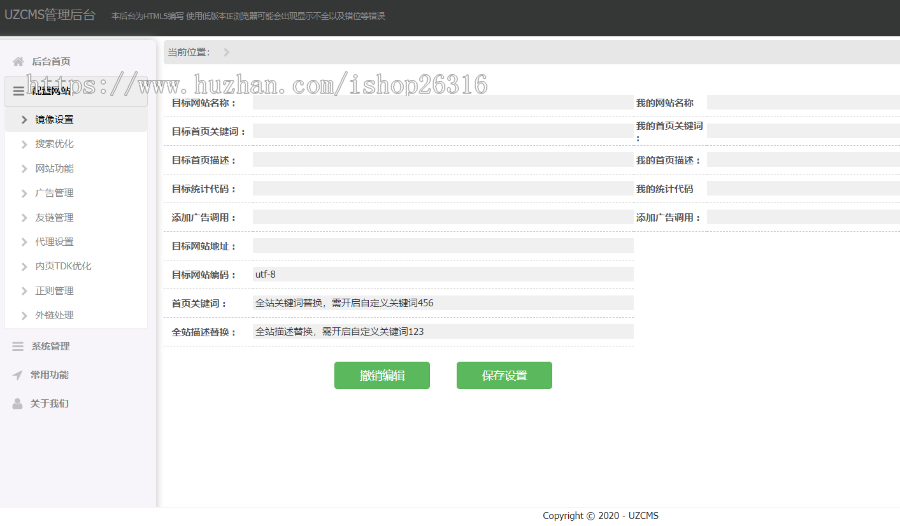Expand the 内页TDK优化 chevron
The width and height of the screenshot is (900, 526).
24,266
